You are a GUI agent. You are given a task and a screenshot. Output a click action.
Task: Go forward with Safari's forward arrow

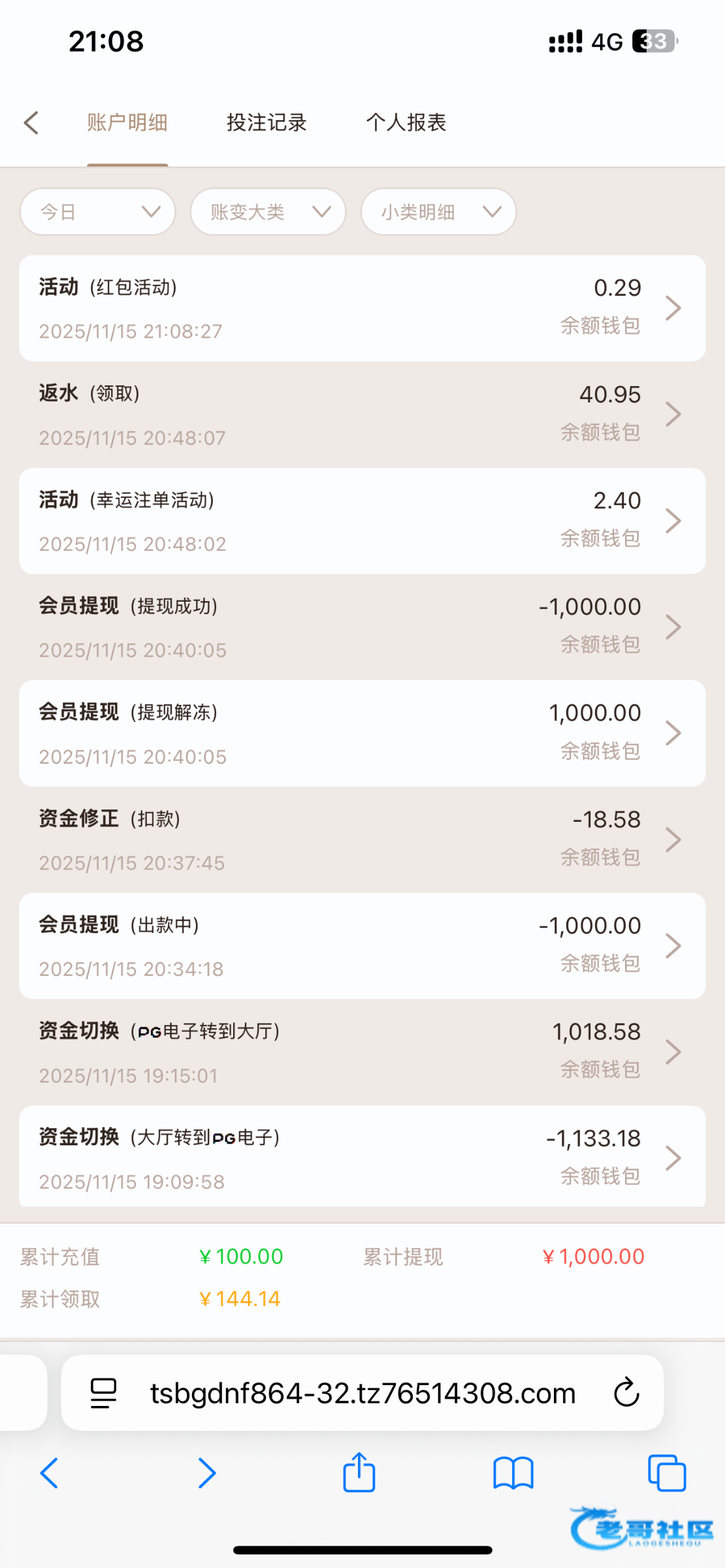coord(206,1473)
